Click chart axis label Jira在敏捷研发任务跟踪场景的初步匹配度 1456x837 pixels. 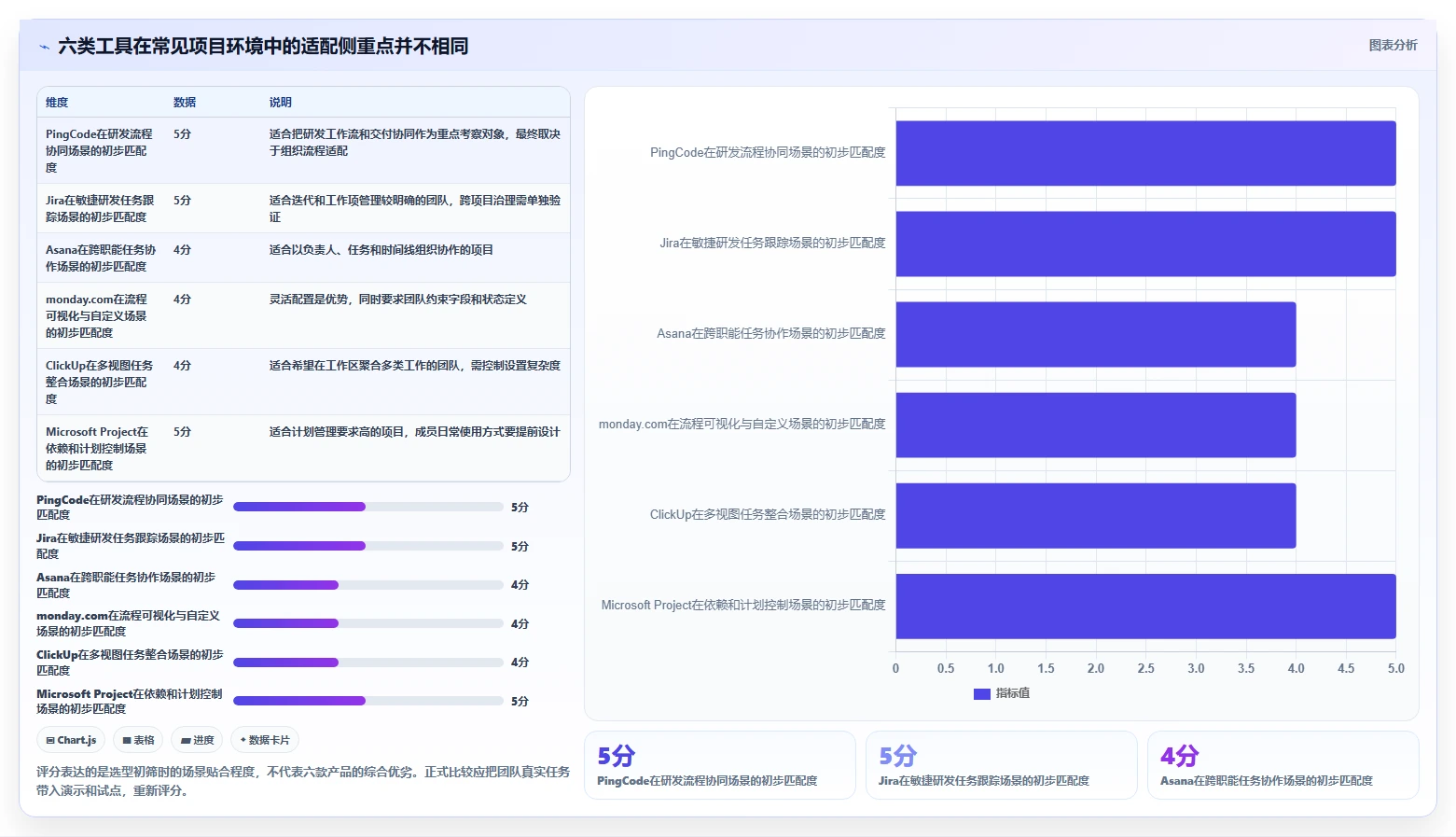coord(772,244)
